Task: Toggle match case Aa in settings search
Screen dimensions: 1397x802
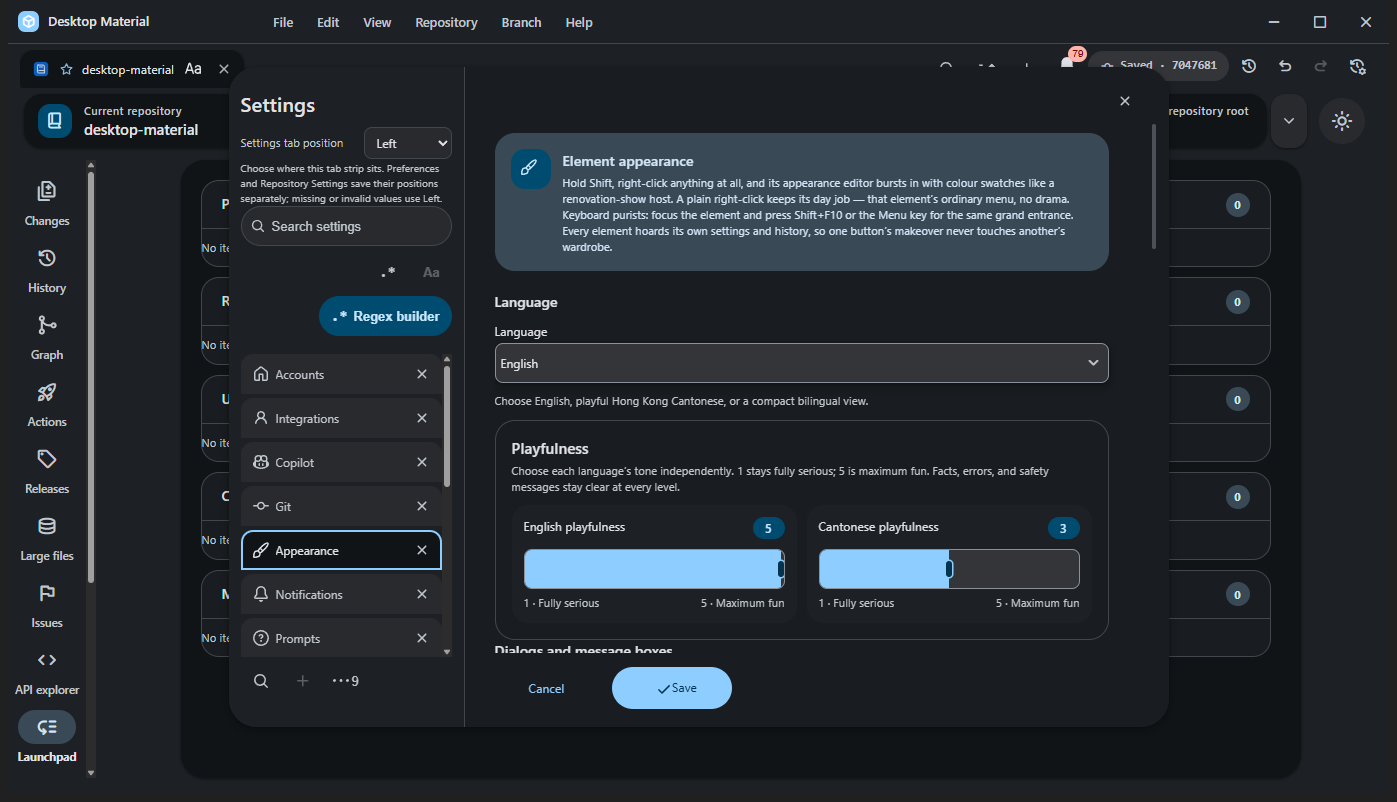Action: [431, 272]
